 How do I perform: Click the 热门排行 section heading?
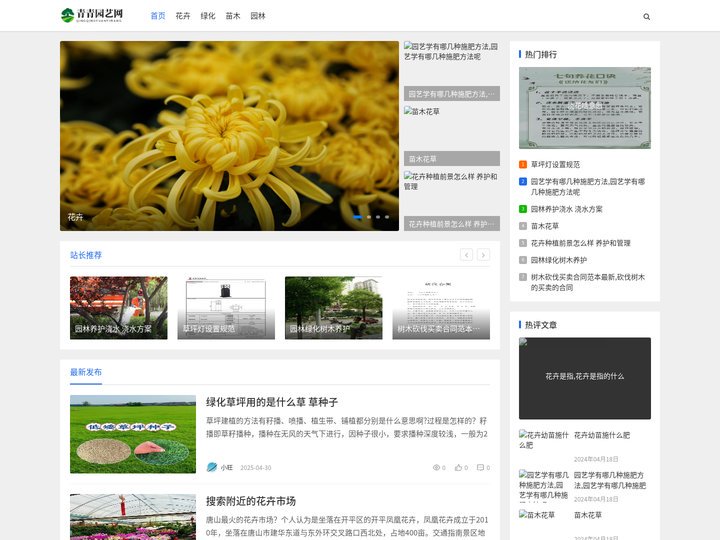pos(540,54)
